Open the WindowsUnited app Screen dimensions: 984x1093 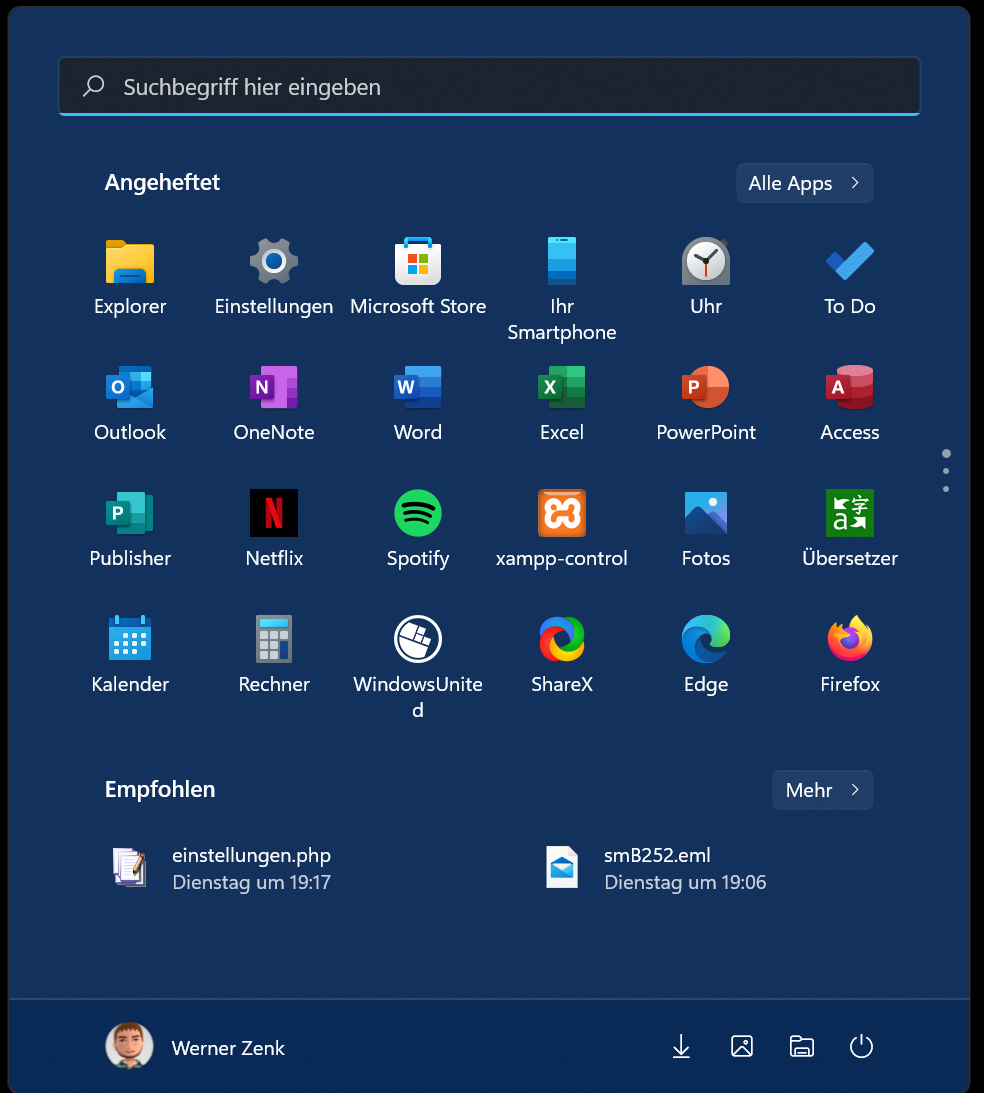tap(418, 640)
